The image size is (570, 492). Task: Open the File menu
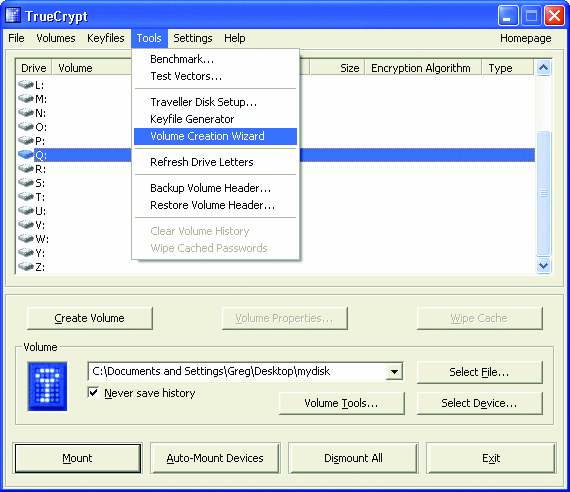pyautogui.click(x=16, y=38)
